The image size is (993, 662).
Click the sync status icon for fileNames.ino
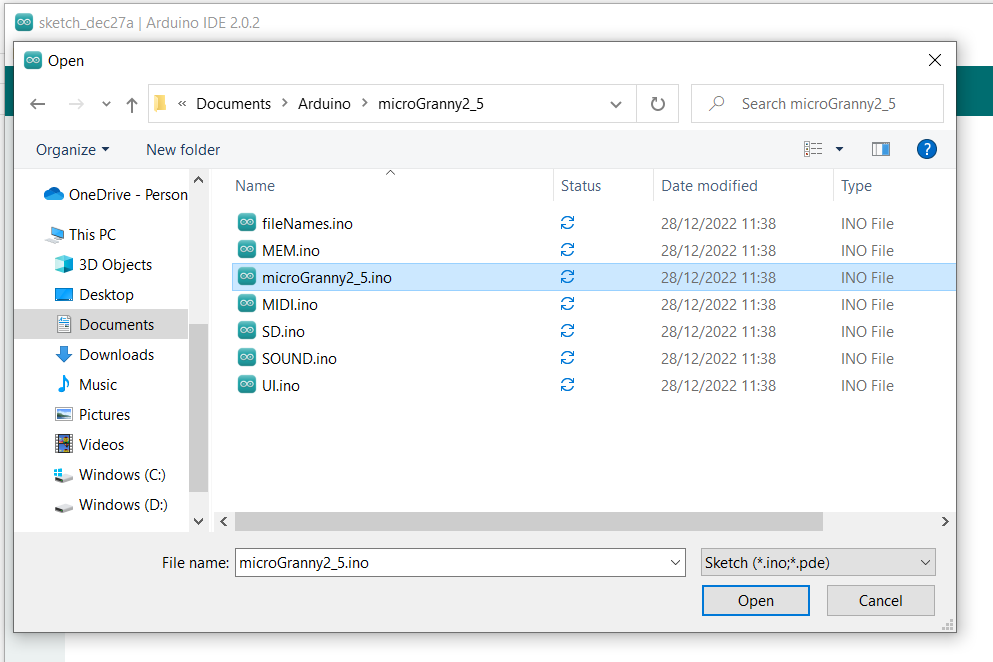567,222
